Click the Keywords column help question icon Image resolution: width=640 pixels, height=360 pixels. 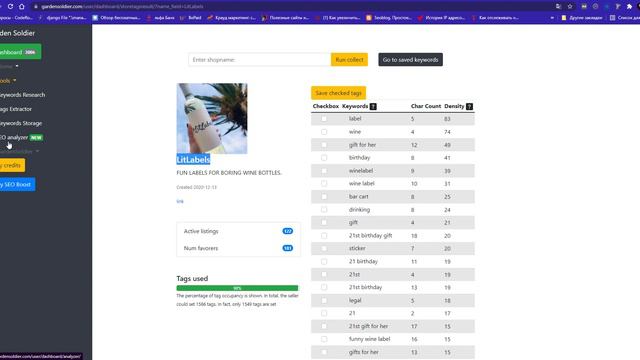point(373,107)
